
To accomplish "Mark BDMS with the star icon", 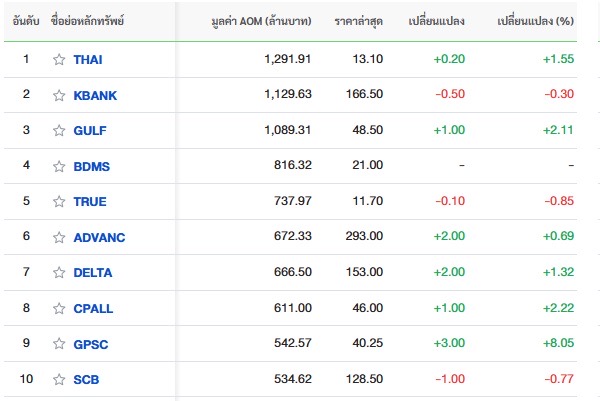I will tap(59, 166).
